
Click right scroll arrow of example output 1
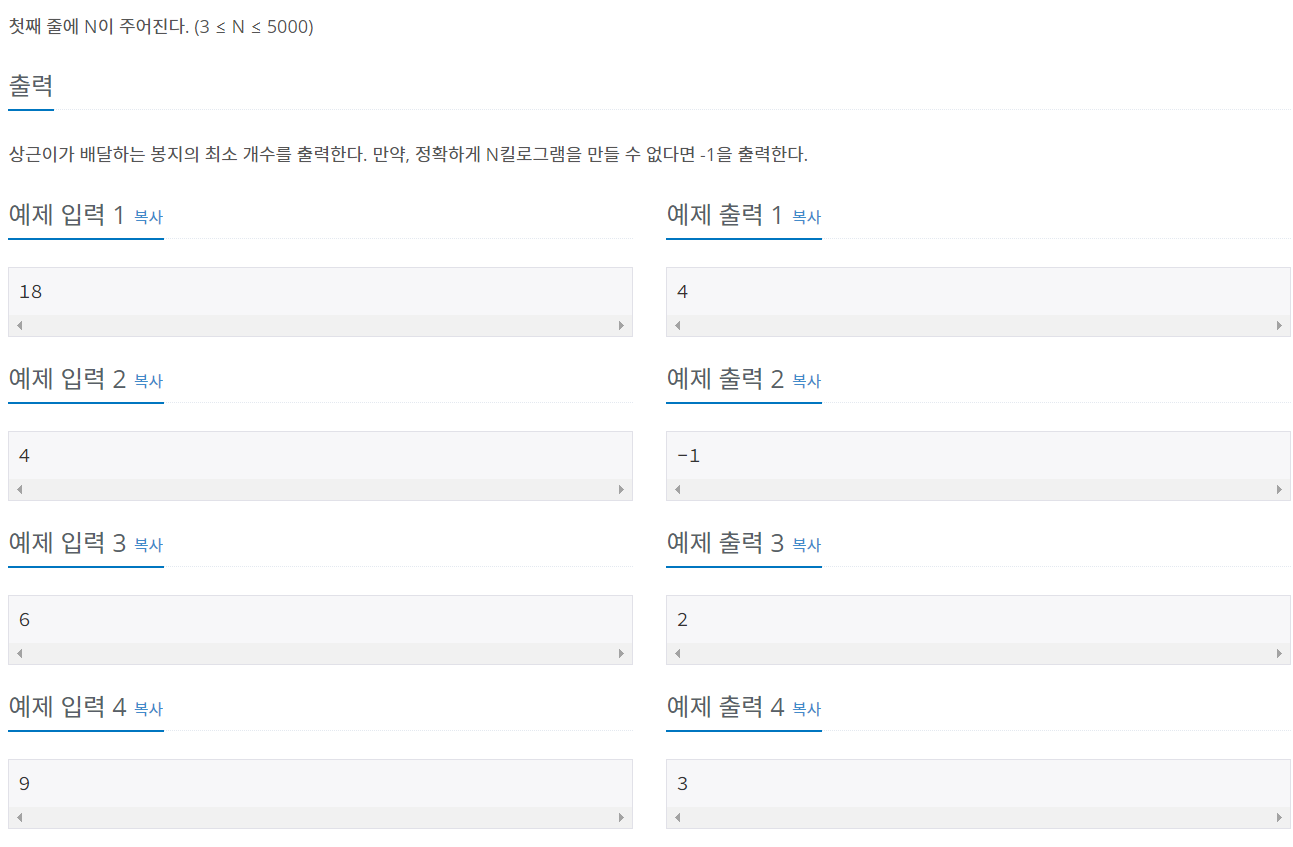click(1279, 326)
